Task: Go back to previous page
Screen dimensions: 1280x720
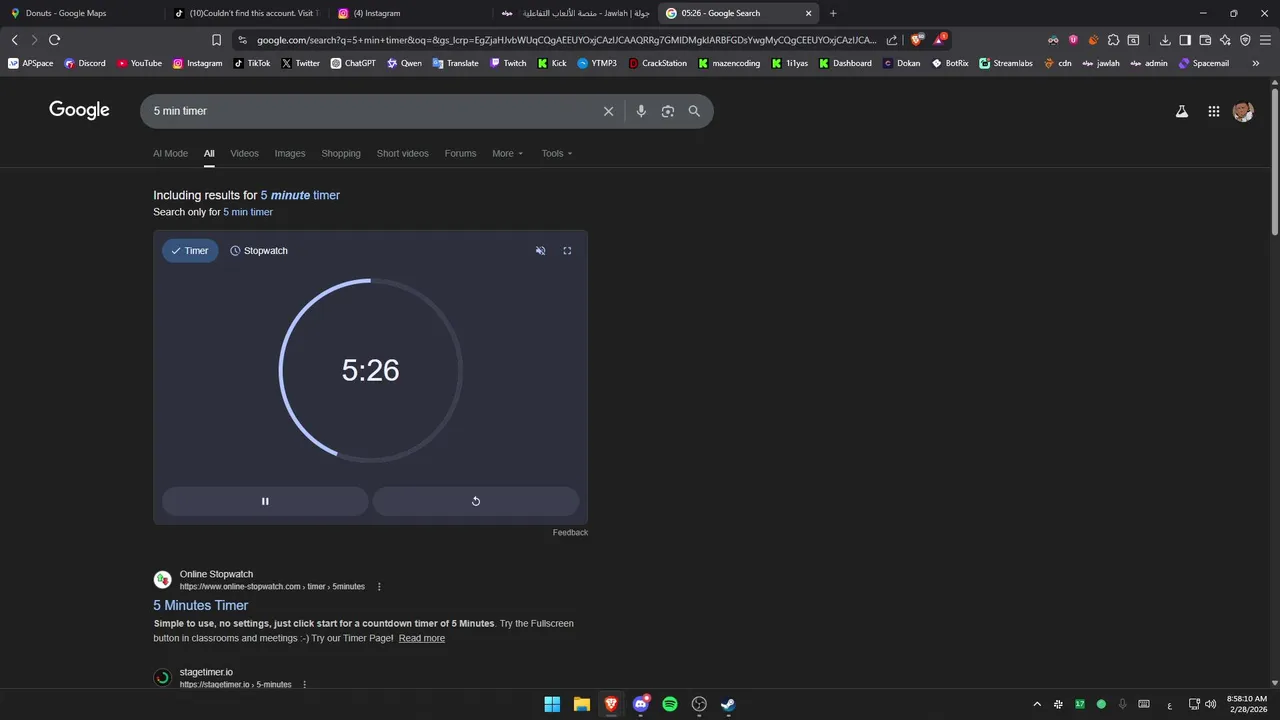Action: (x=14, y=40)
